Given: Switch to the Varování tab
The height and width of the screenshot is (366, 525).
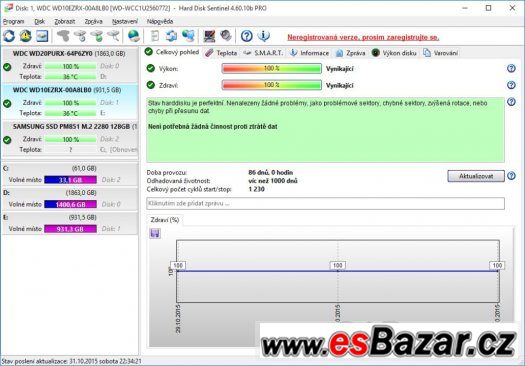Looking at the screenshot, I should (440, 53).
